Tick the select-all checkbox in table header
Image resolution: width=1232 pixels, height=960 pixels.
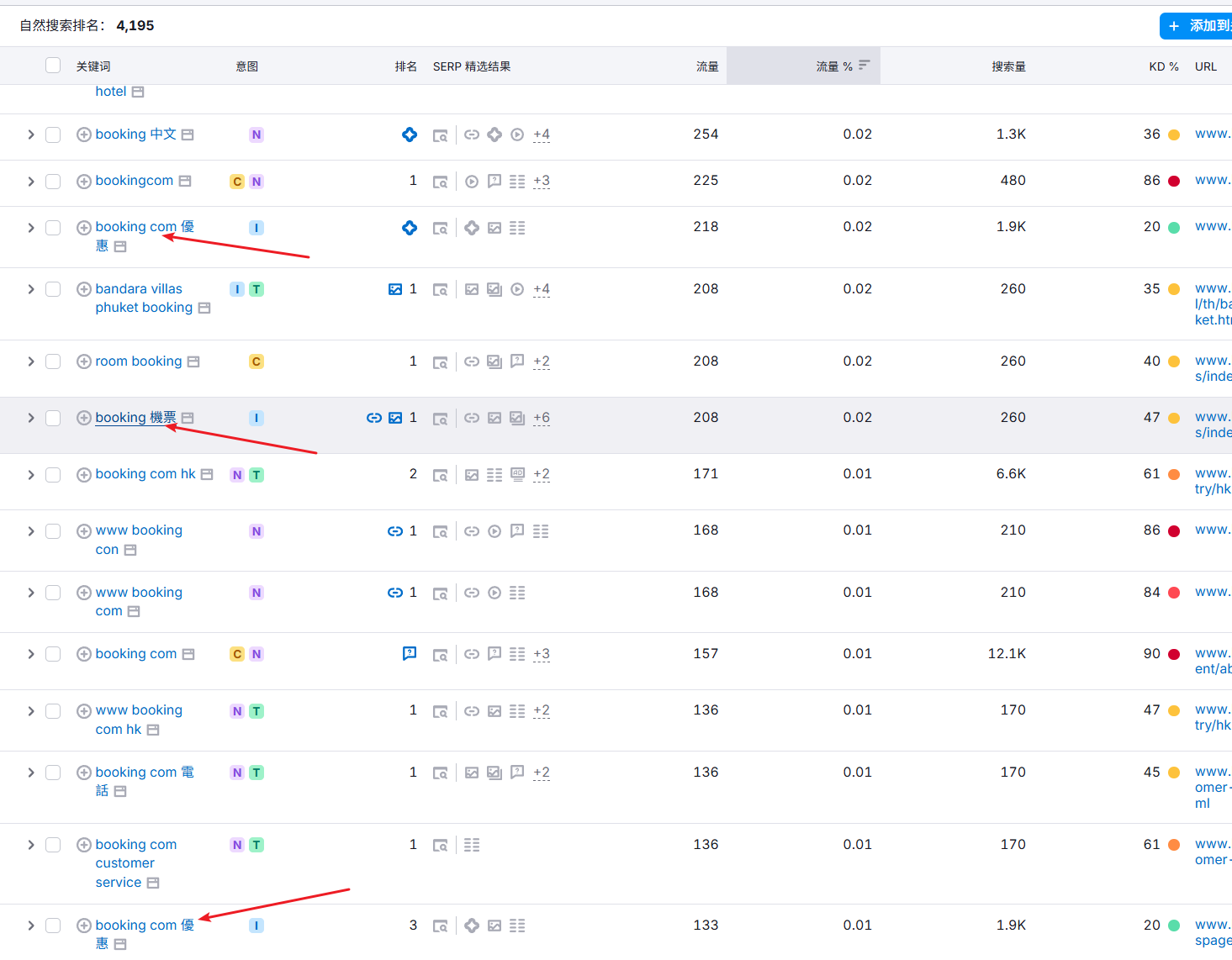pos(53,66)
